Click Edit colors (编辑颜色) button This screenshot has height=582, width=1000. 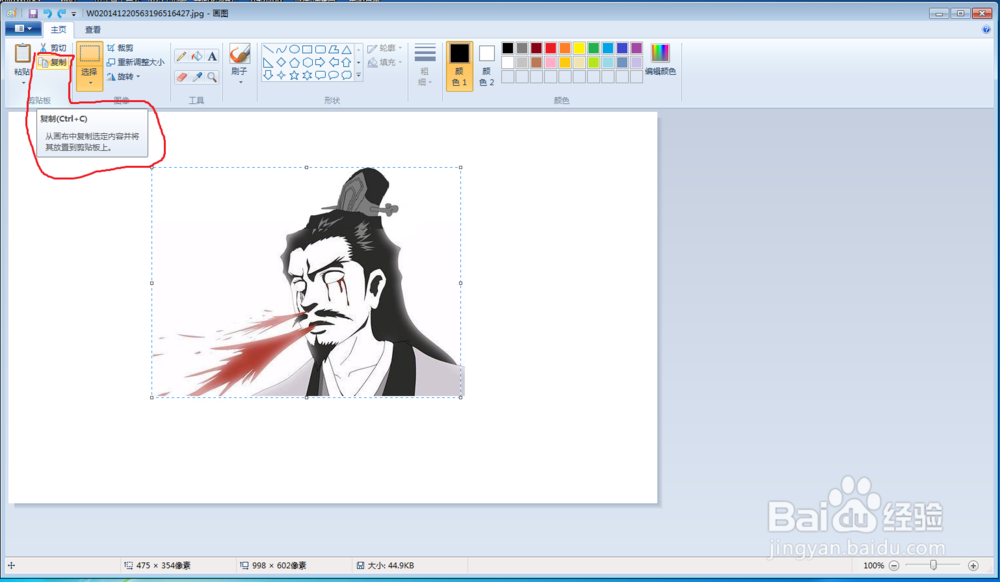click(x=660, y=61)
